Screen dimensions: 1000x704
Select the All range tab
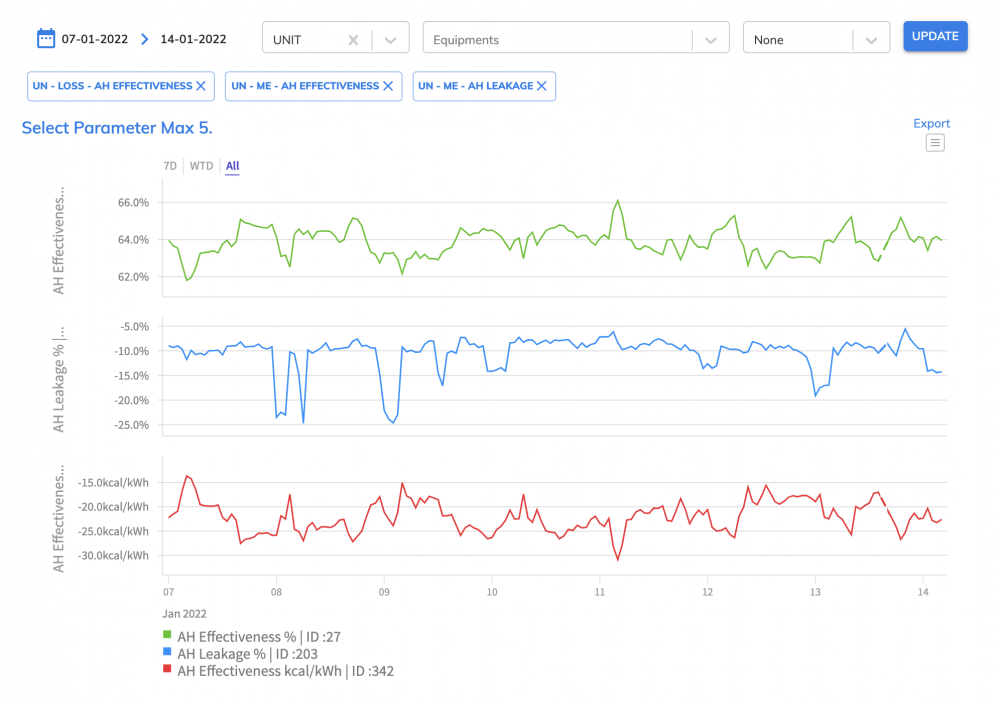232,166
